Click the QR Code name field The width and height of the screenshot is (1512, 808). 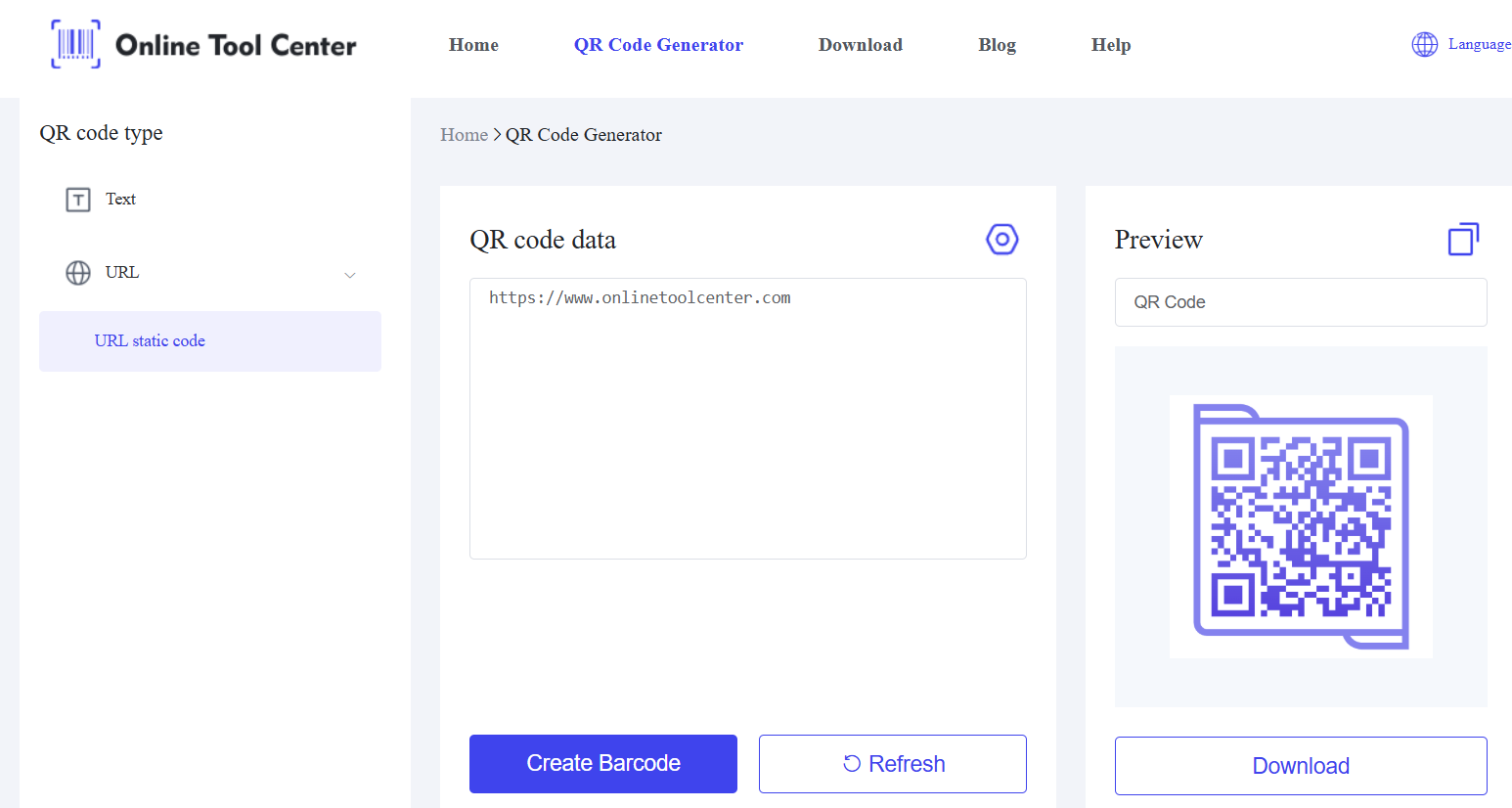coord(1301,302)
